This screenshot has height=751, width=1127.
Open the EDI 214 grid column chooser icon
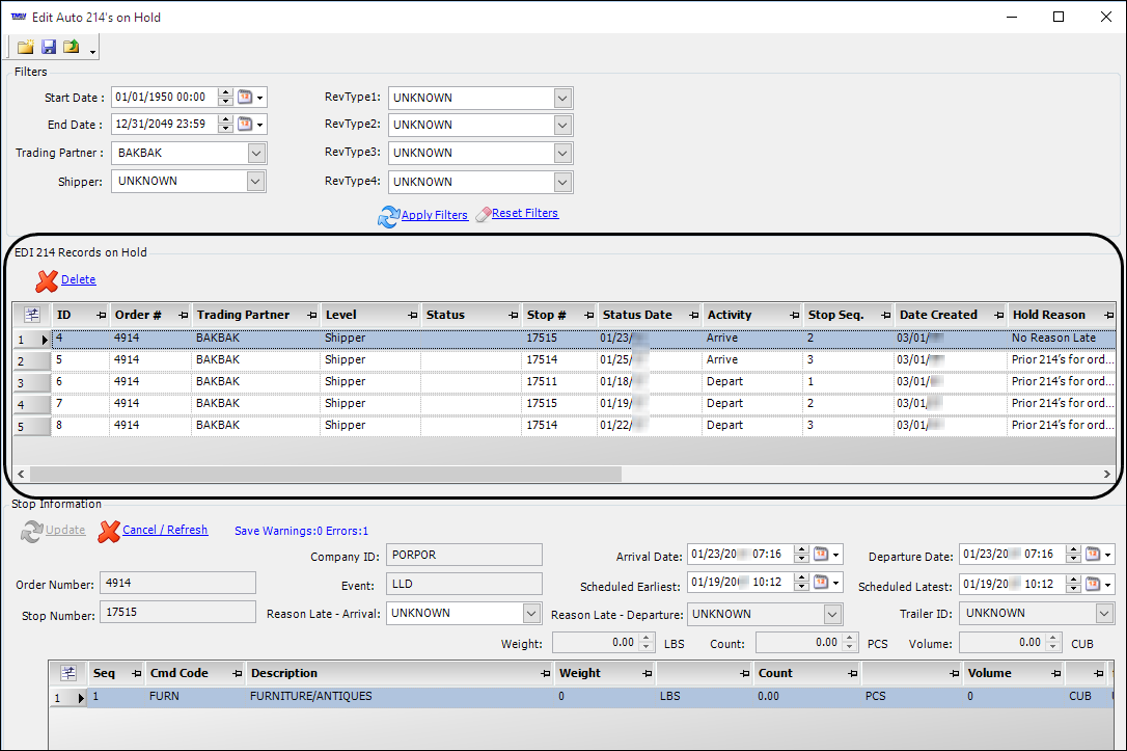(31, 315)
